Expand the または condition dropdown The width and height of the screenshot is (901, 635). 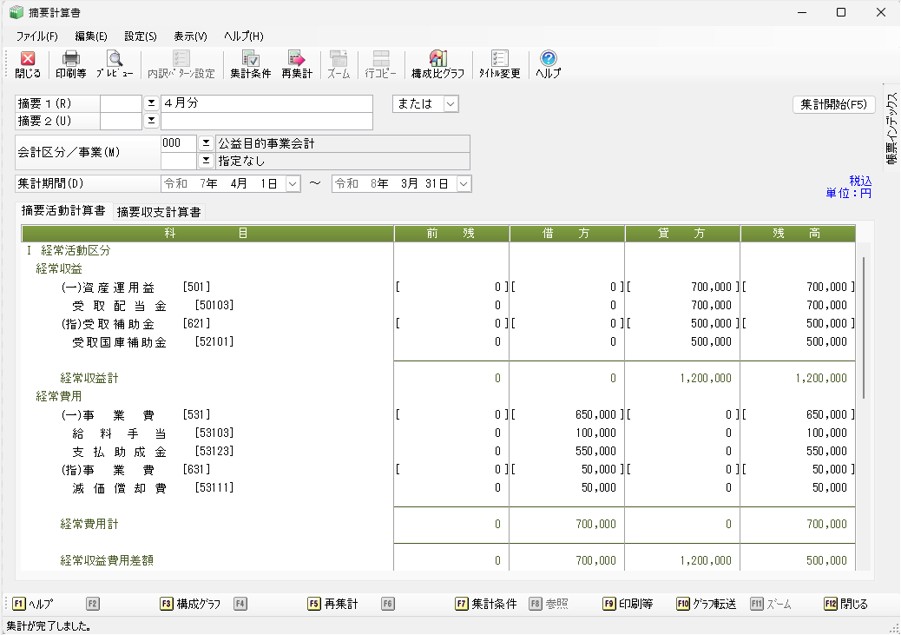click(x=450, y=104)
